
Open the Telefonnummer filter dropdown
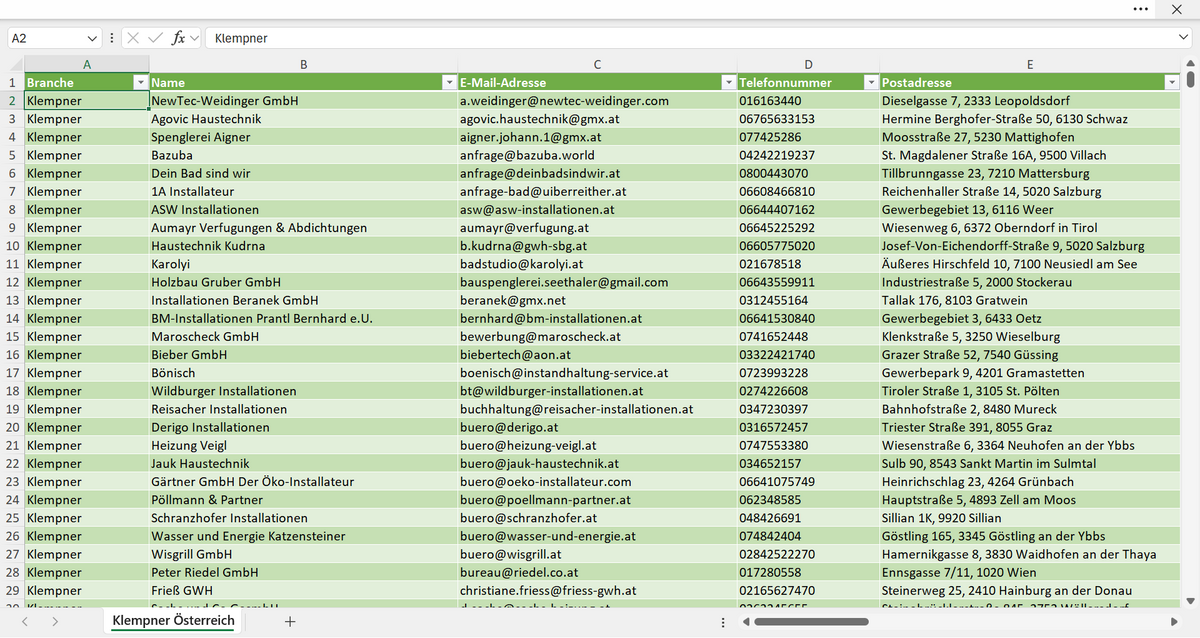[x=871, y=82]
